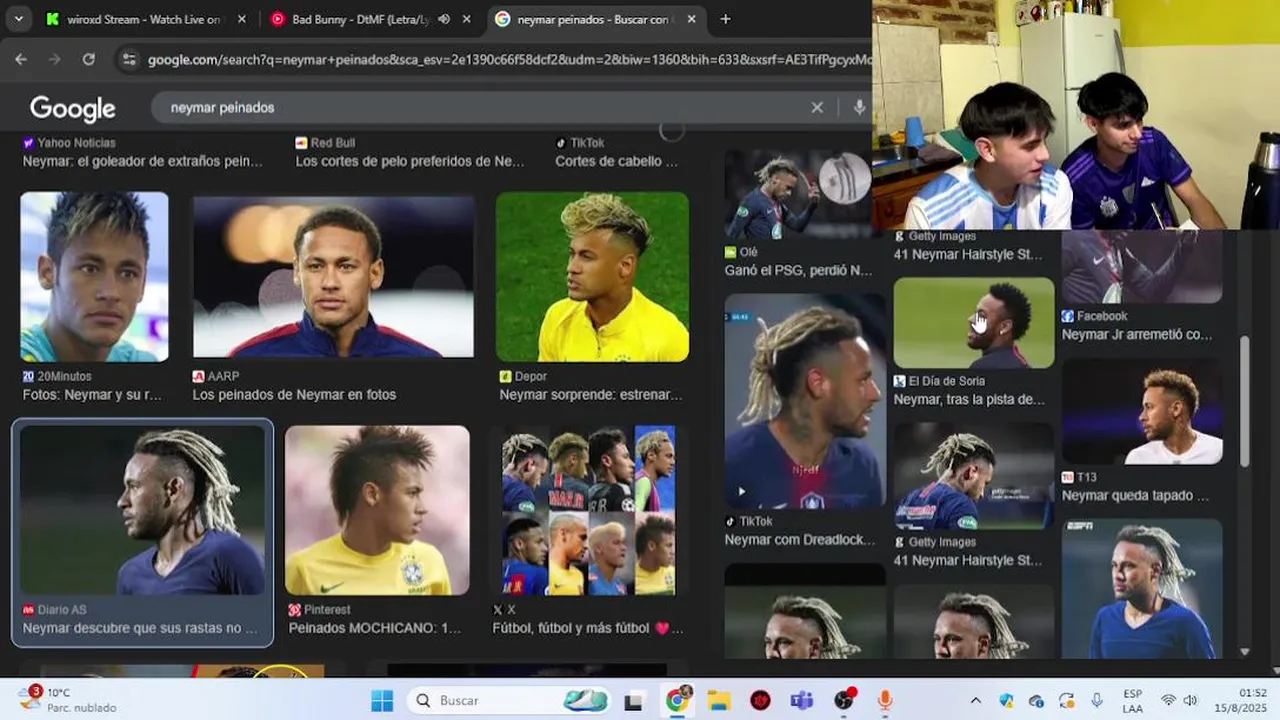Screen dimensions: 1280x720
Task: Click 'Los peinados de Neymar en fotos'
Action: [294, 394]
